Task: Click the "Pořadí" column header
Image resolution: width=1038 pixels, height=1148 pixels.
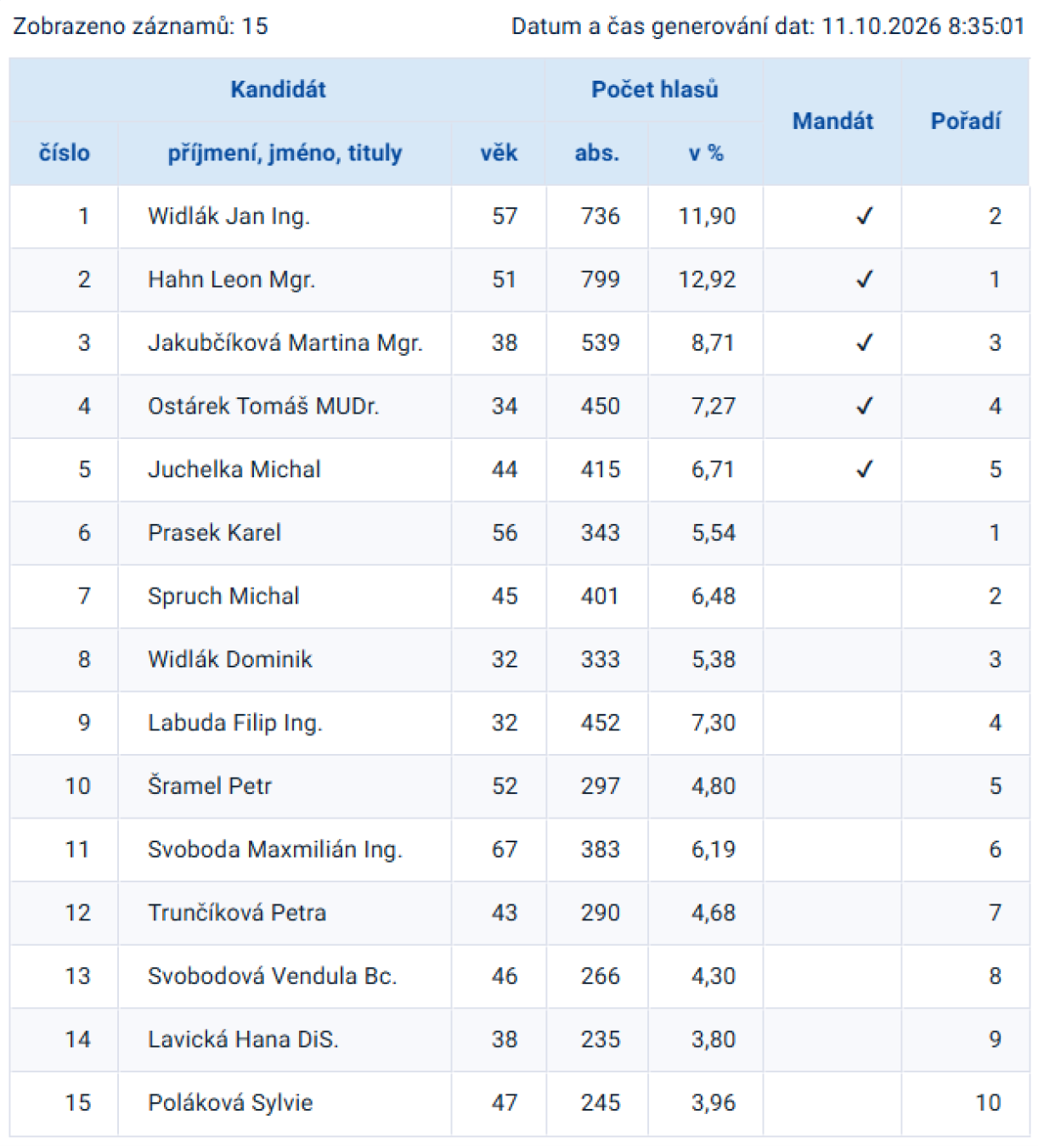Action: [x=966, y=121]
